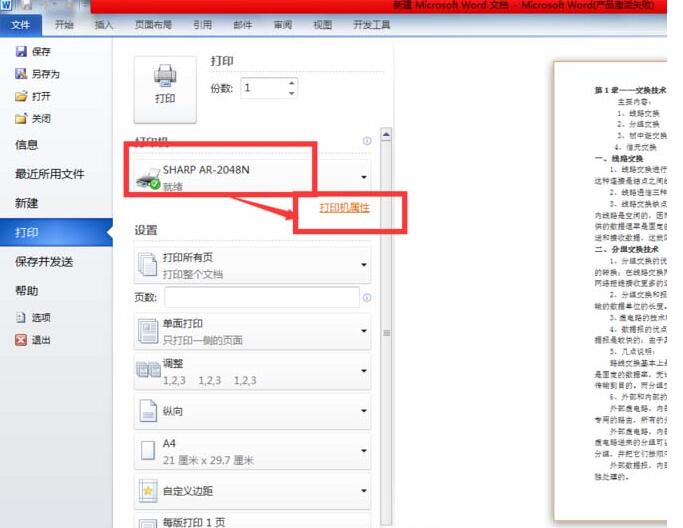Switch to the 视图 View tab
Viewport: 683px width, 528px height.
[323, 24]
